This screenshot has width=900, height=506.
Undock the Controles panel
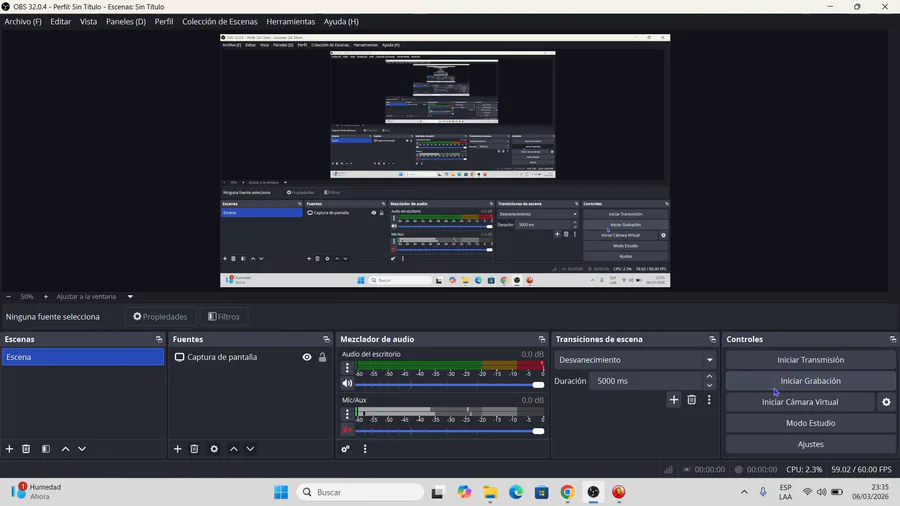pyautogui.click(x=893, y=339)
